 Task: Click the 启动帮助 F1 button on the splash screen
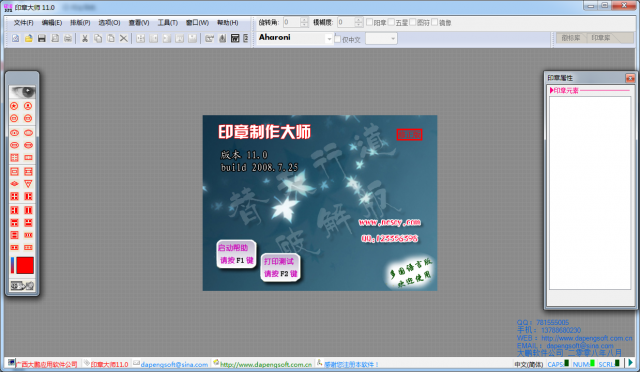point(236,254)
